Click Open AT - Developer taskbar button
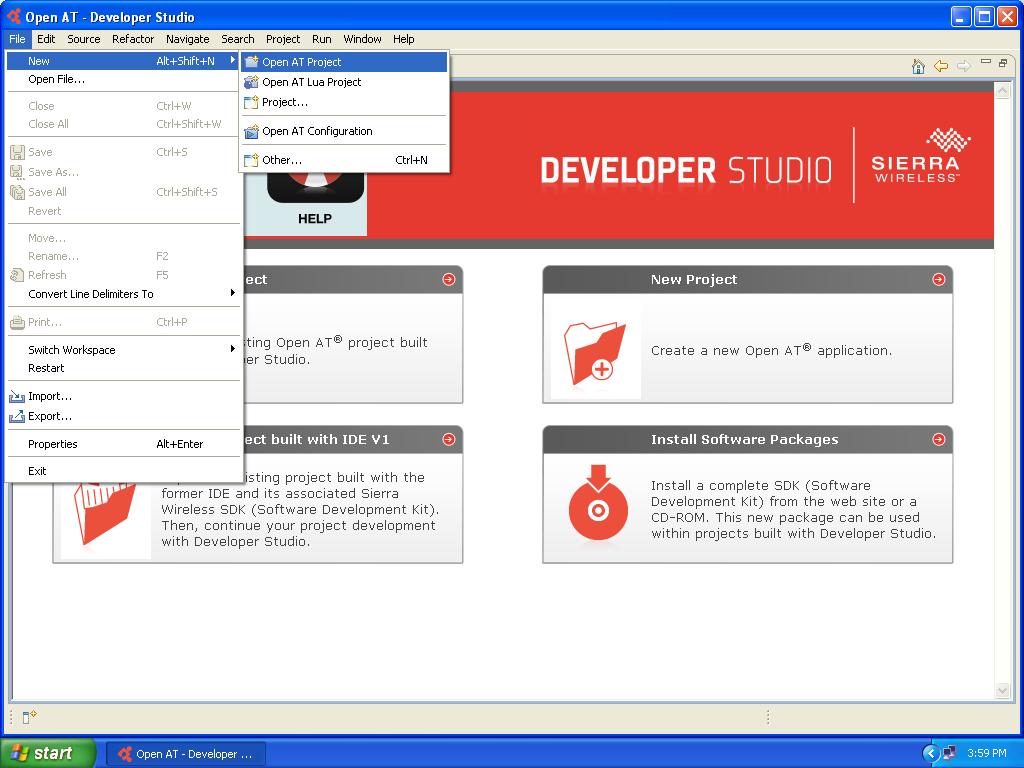Image resolution: width=1024 pixels, height=768 pixels. coord(187,754)
